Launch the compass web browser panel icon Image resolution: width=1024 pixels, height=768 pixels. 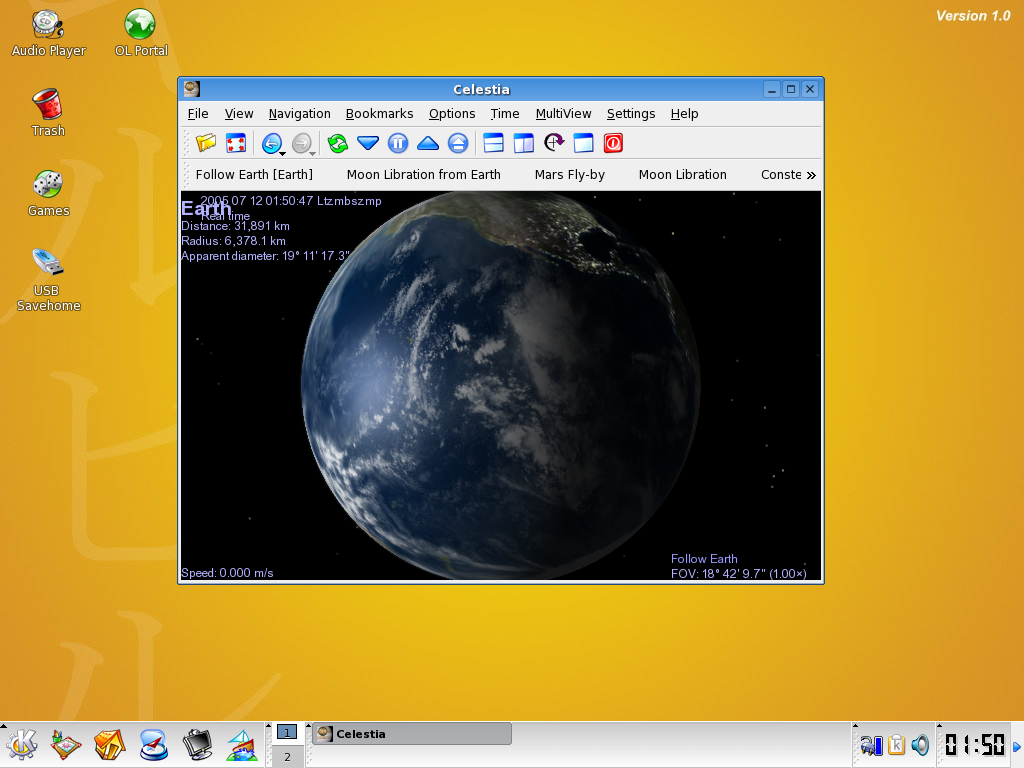[x=153, y=744]
